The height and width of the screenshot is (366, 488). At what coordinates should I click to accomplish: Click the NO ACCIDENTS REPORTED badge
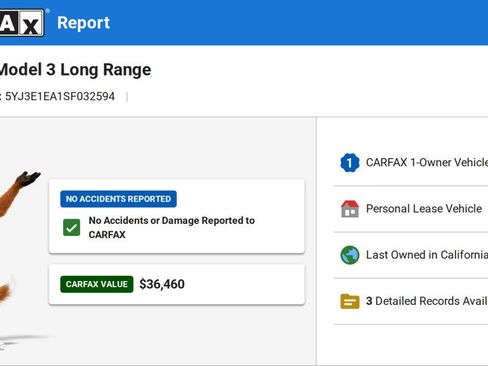118,199
